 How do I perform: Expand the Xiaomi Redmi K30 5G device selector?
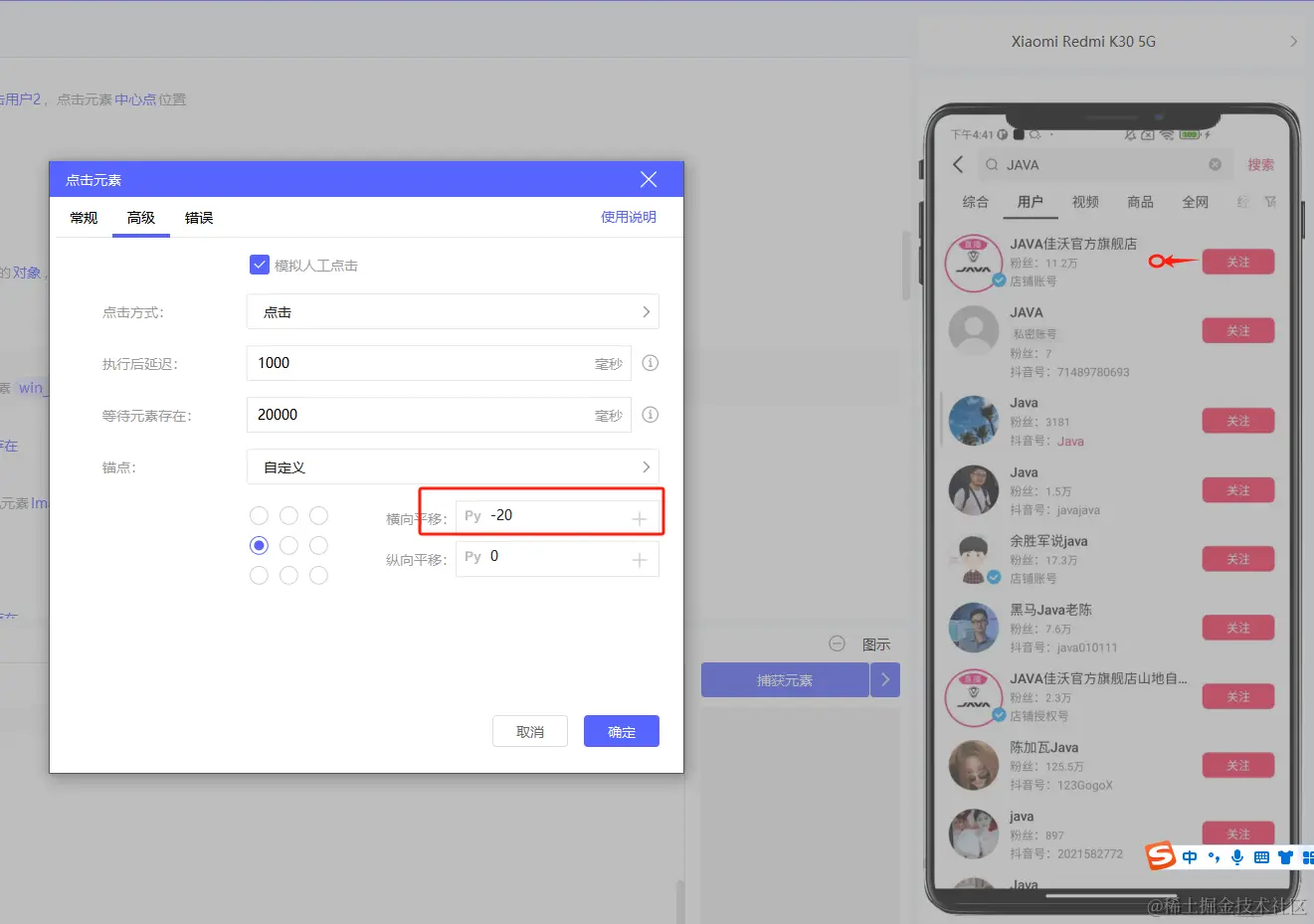(x=1293, y=42)
